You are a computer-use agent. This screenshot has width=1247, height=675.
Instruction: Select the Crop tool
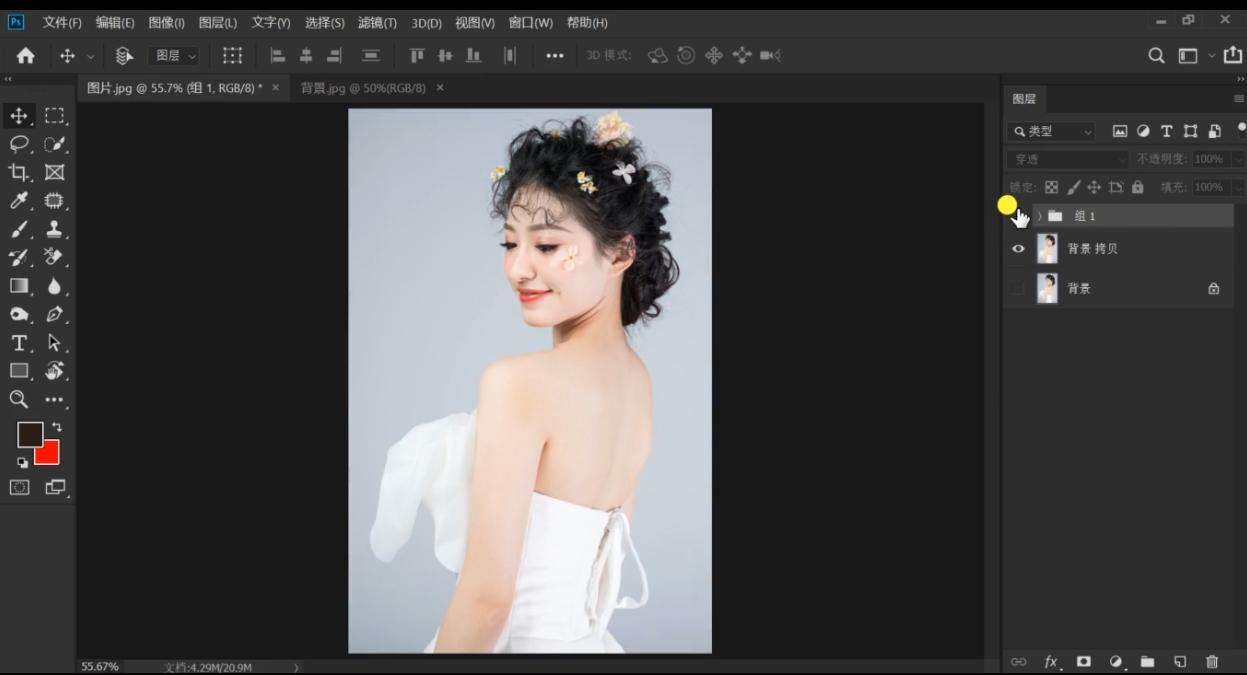(x=21, y=171)
